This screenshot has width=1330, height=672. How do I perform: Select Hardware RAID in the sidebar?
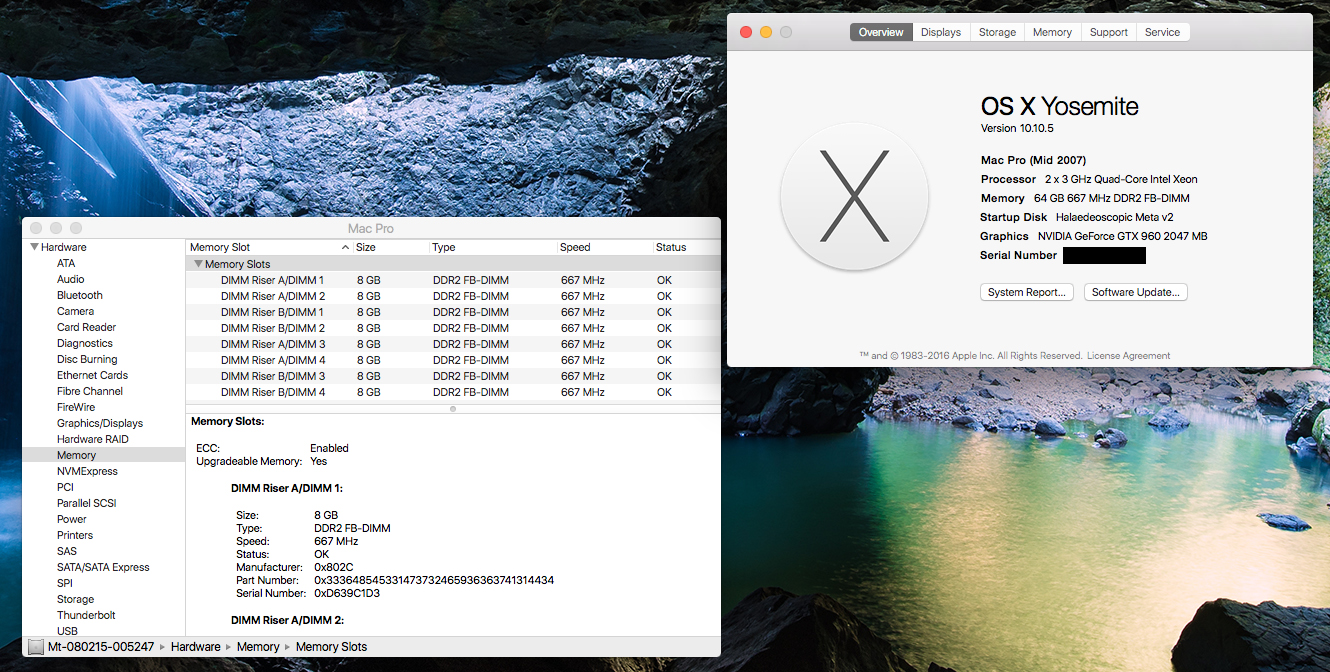tap(92, 439)
